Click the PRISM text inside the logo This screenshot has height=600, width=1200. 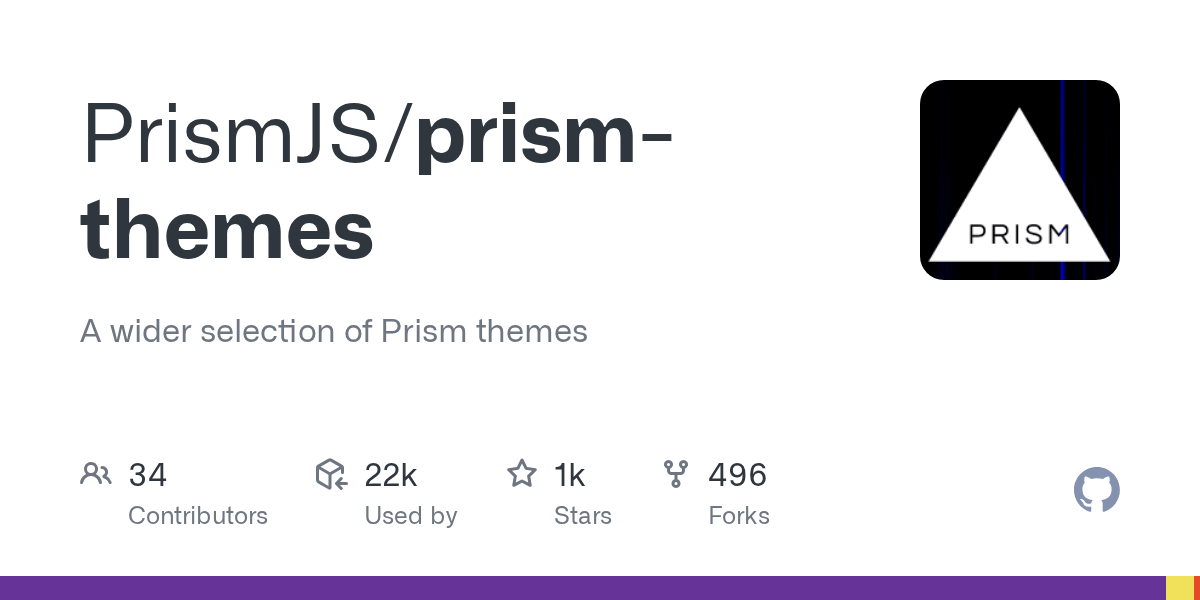pyautogui.click(x=1019, y=234)
